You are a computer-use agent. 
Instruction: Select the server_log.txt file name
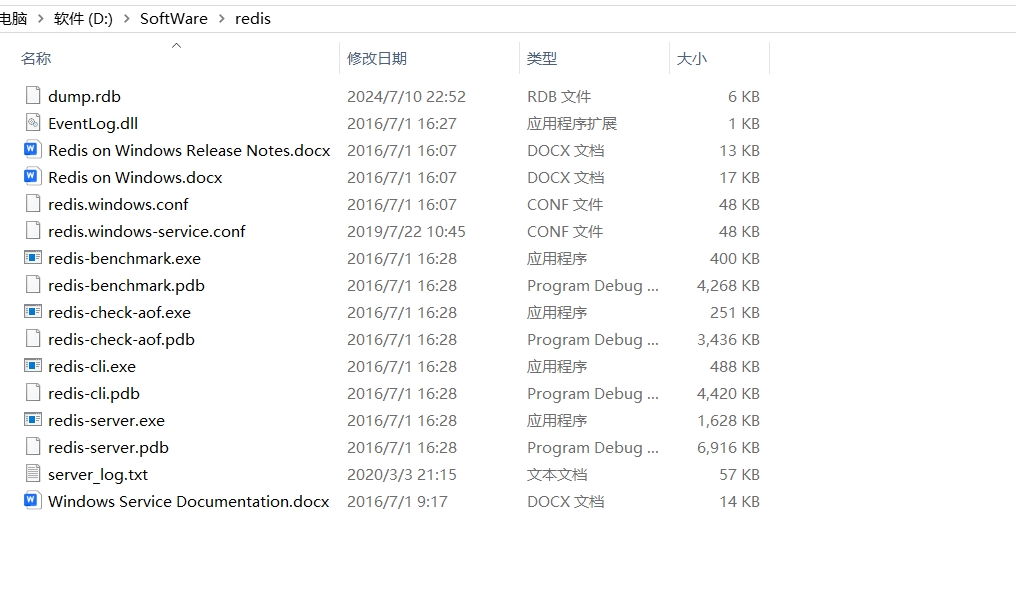pyautogui.click(x=98, y=475)
